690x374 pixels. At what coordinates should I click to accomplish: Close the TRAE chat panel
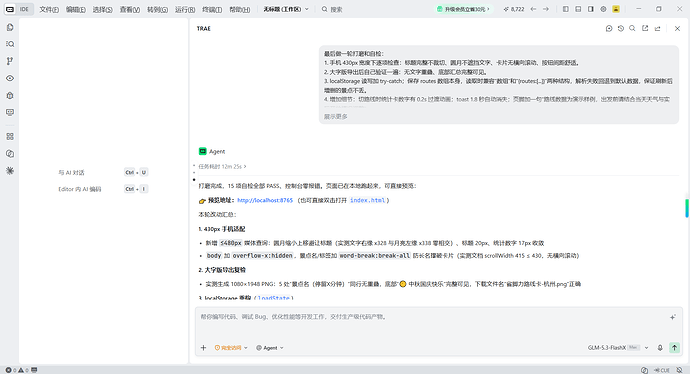coord(677,29)
